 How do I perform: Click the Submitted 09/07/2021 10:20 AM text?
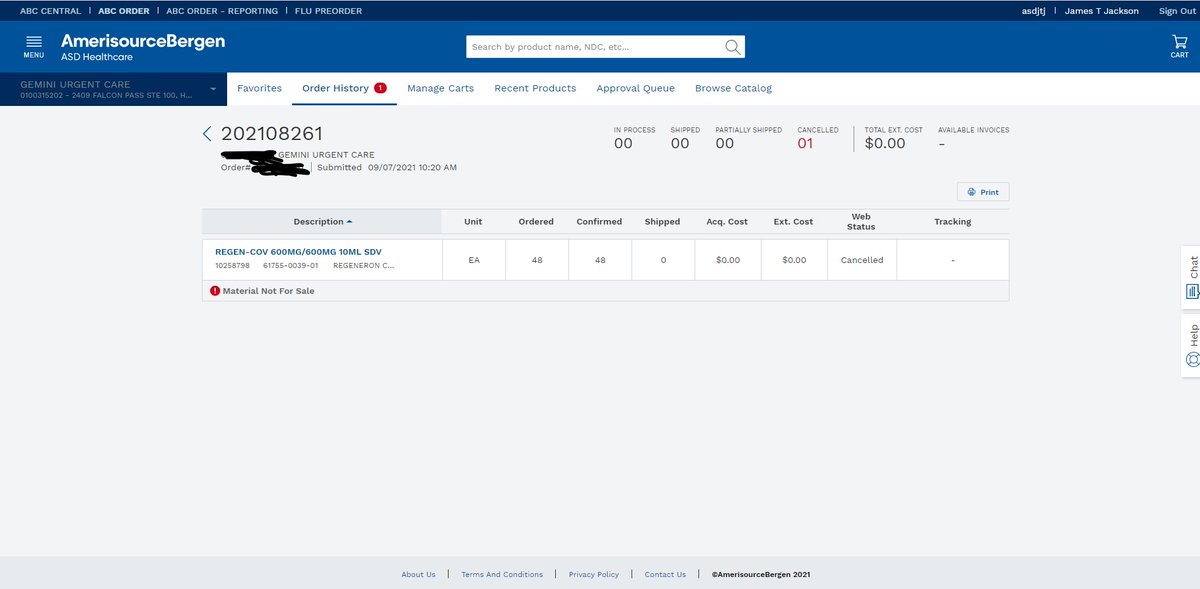(387, 168)
